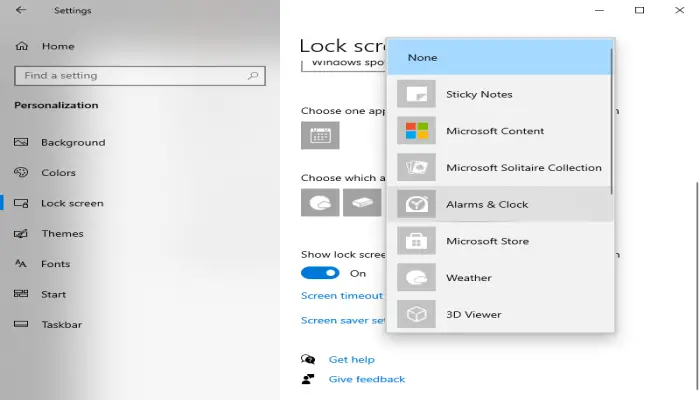Open the Colors personalization page

[x=58, y=172]
